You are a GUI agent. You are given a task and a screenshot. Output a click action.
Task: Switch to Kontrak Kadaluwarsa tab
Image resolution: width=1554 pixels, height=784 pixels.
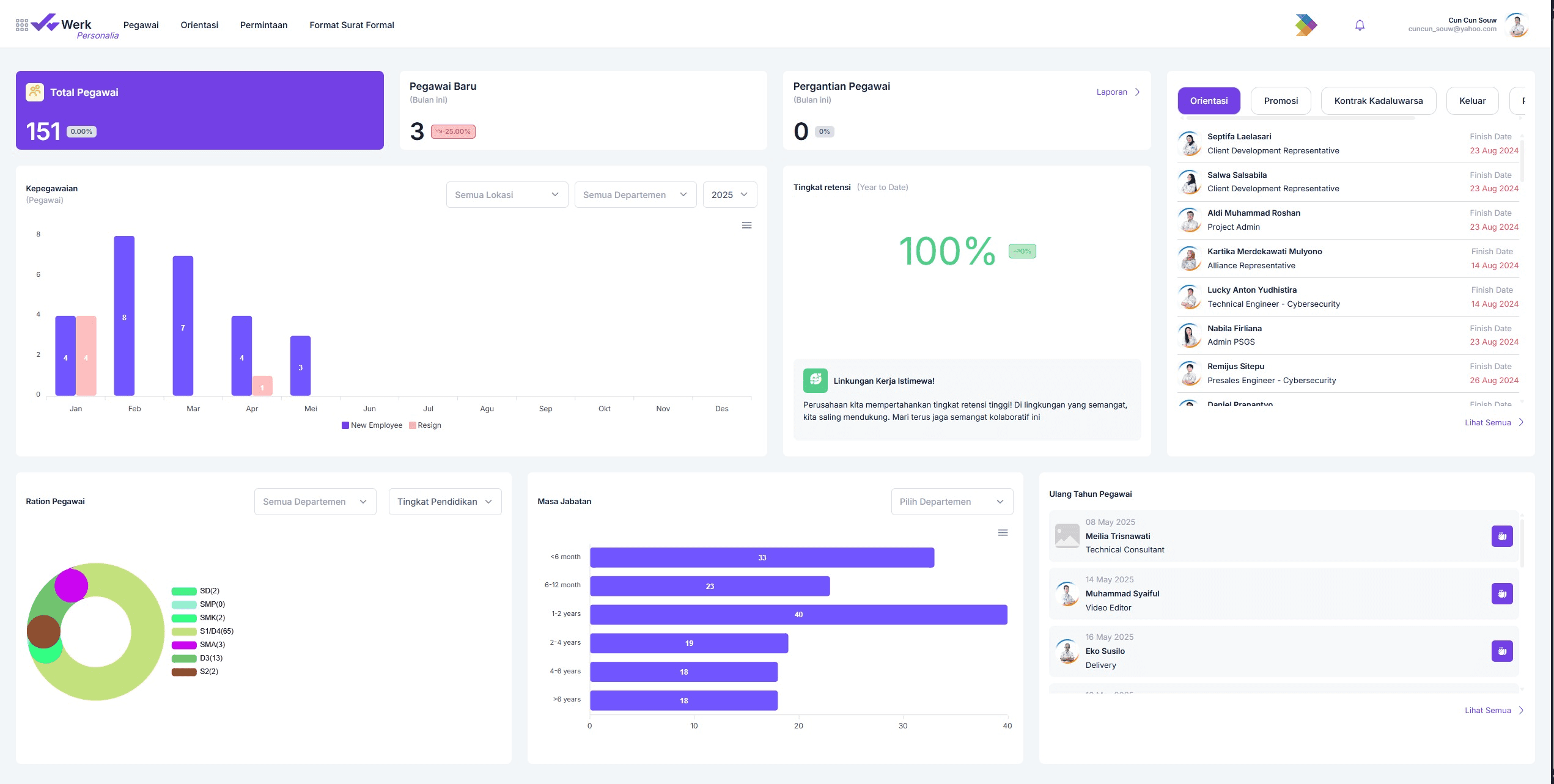click(x=1378, y=101)
